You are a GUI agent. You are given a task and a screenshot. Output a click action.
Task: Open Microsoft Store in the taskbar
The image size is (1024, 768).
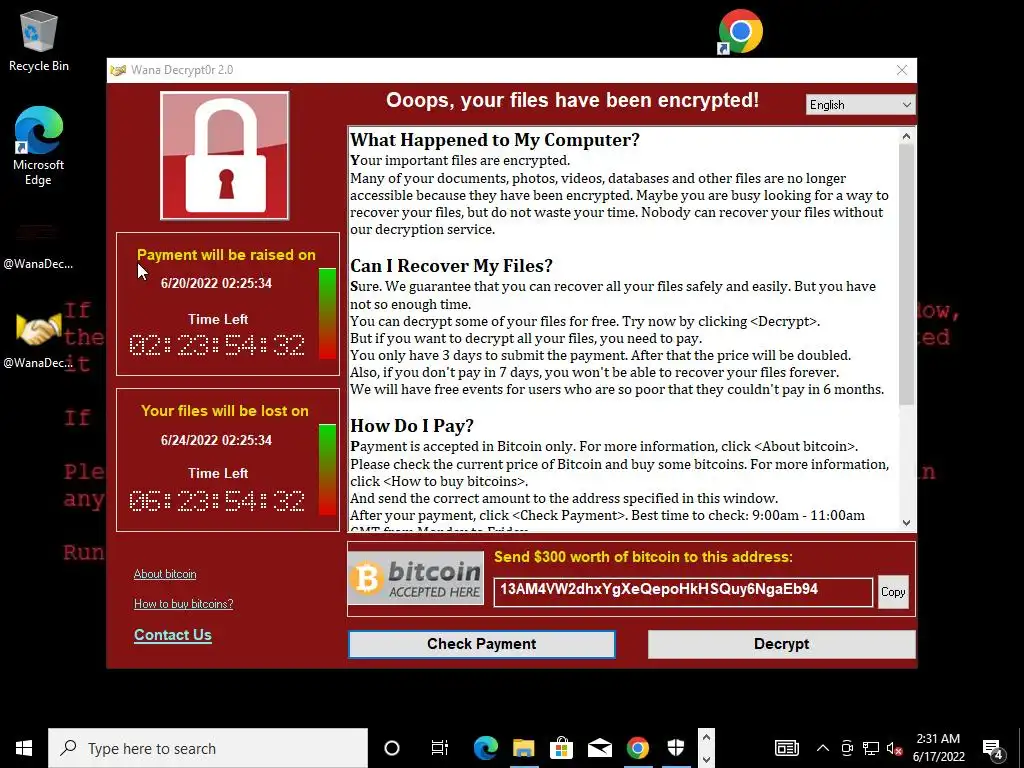pyautogui.click(x=562, y=748)
